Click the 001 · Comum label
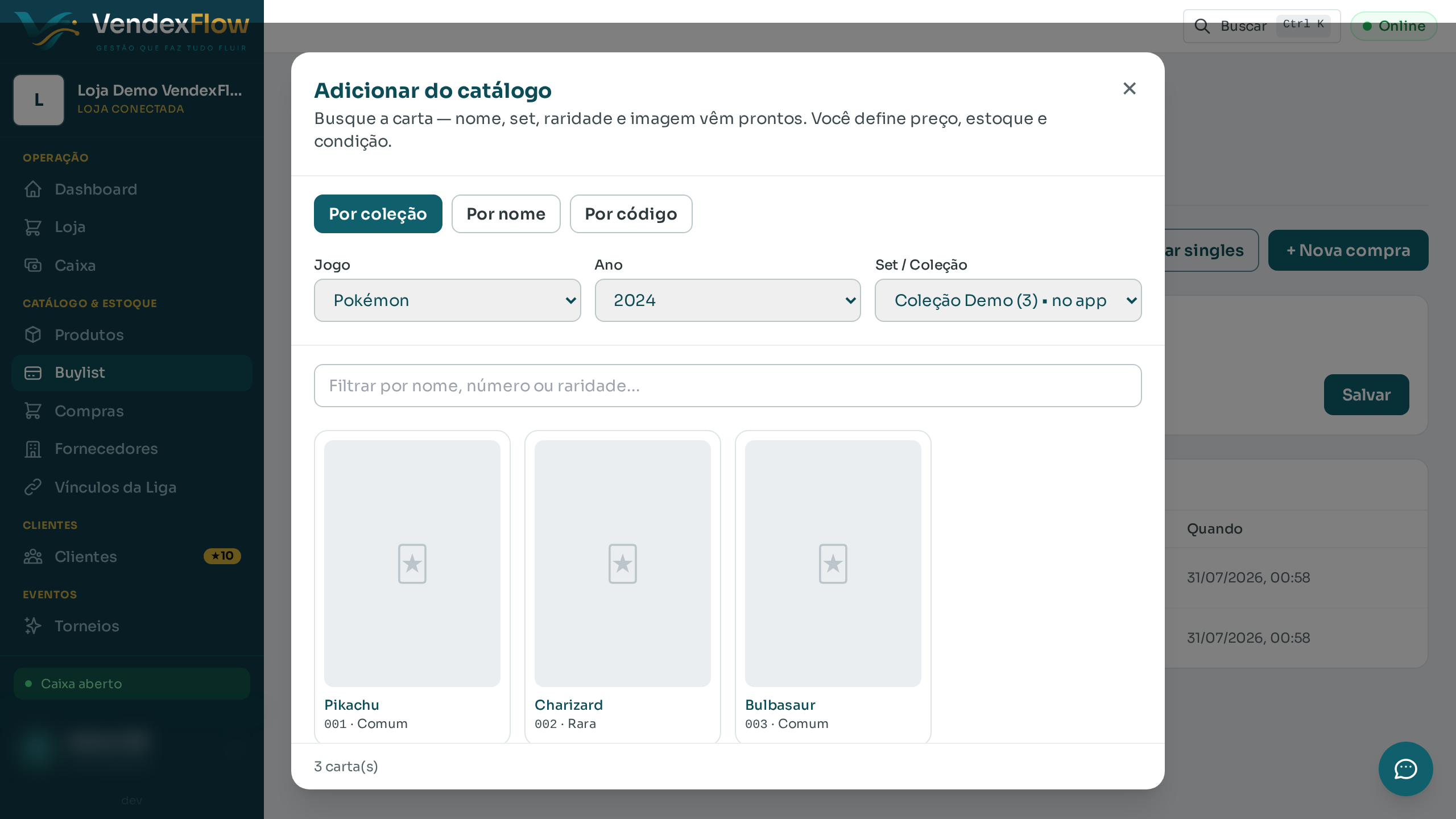 click(366, 724)
